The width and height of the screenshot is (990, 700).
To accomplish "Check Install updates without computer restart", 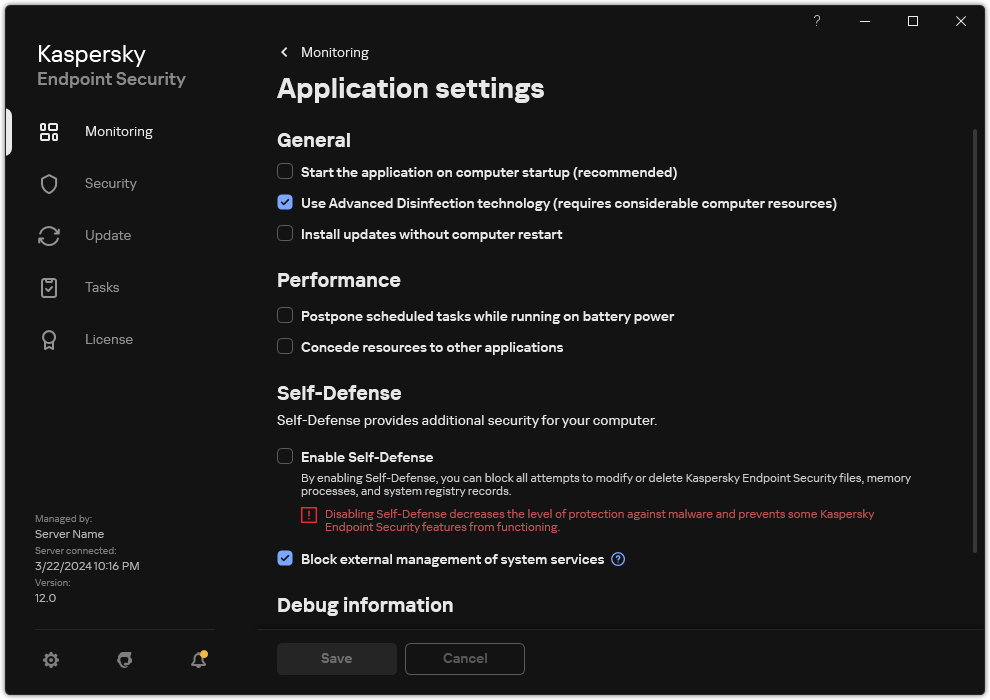I will click(285, 234).
